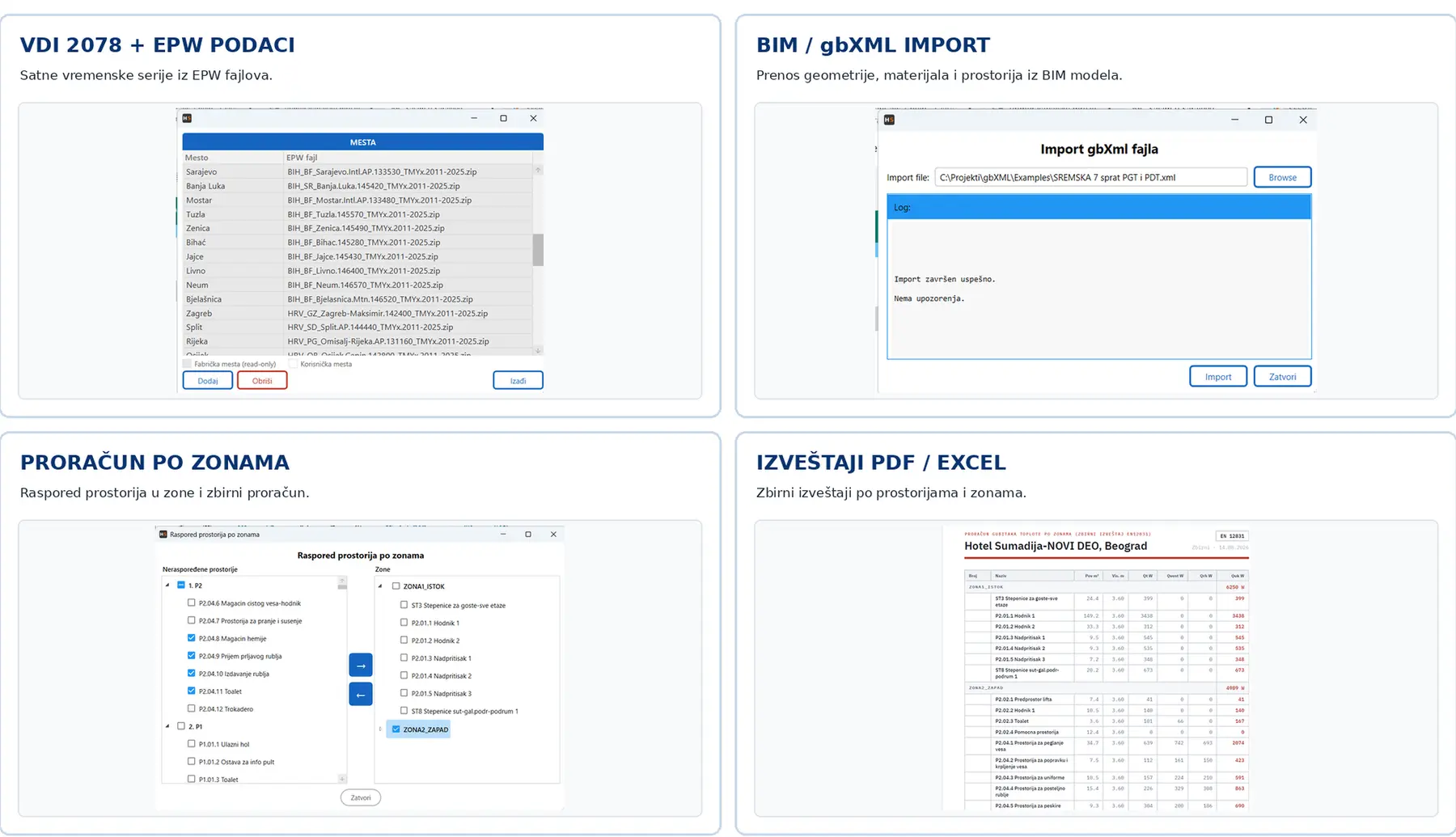Viewport: 1456px width, 837px height.
Task: Uncheck P2.04.8 Magacin hemije
Action: pos(192,638)
